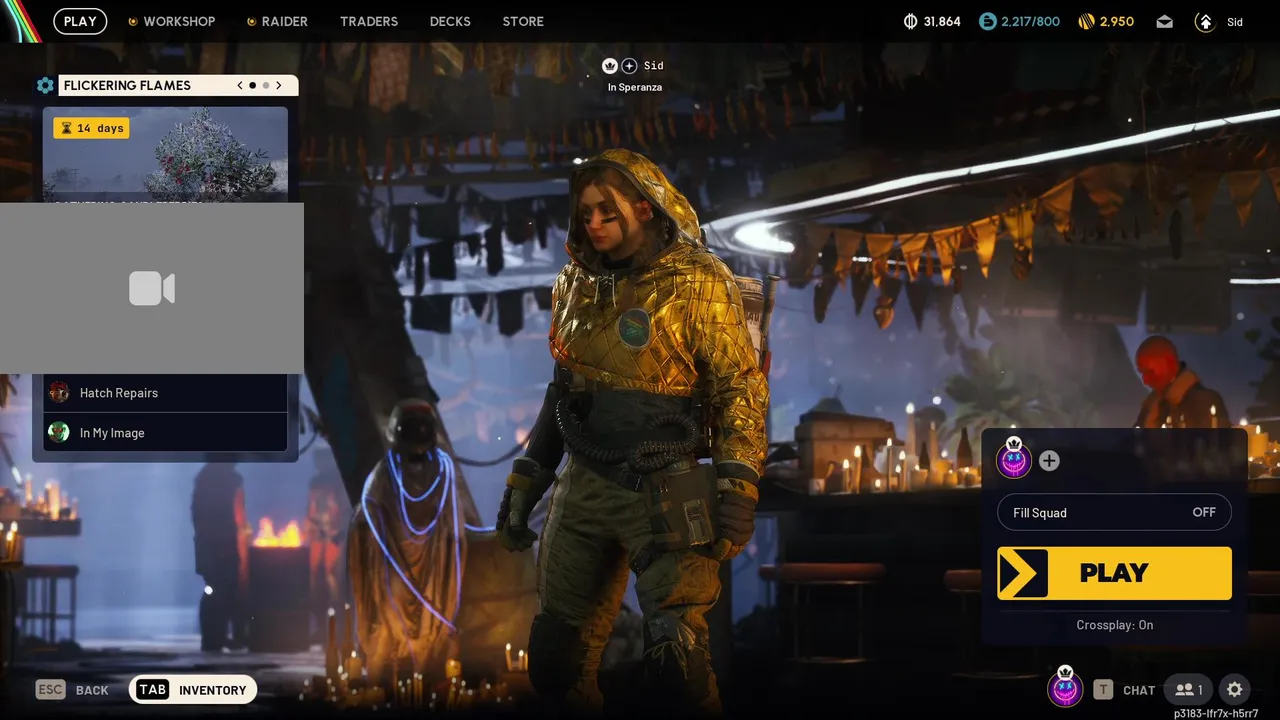Open CHAT with T key button
This screenshot has width=1280, height=720.
pos(1124,690)
